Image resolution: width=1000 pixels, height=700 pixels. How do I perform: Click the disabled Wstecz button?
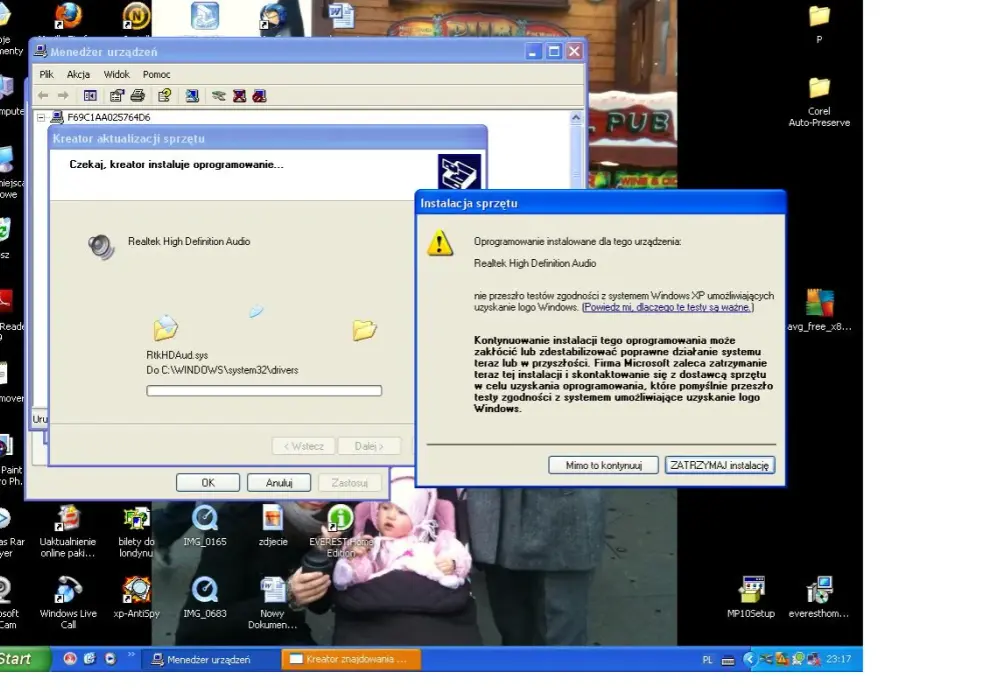point(304,446)
